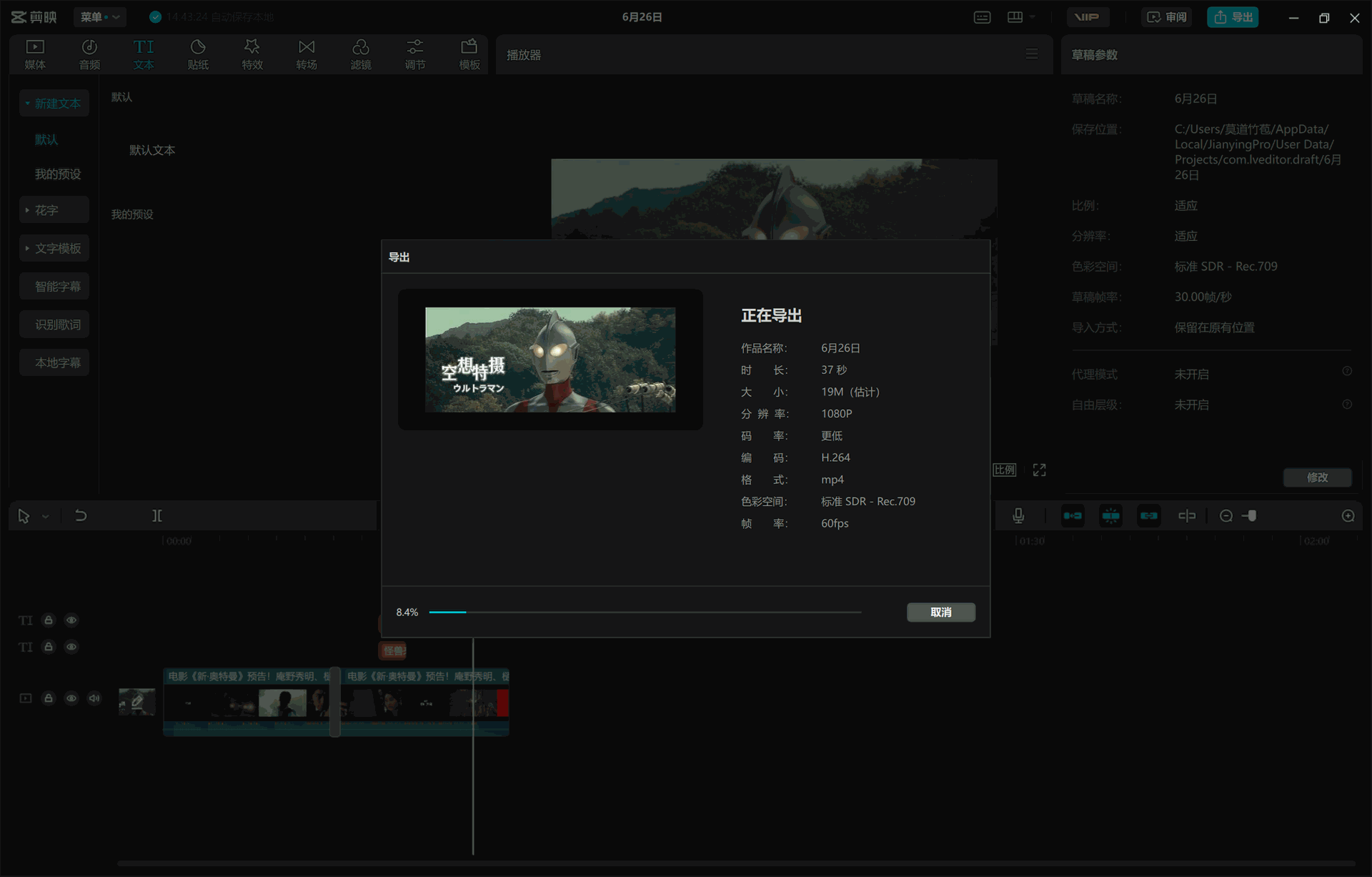
Task: Toggle fullscreen player preview
Action: pos(1039,470)
